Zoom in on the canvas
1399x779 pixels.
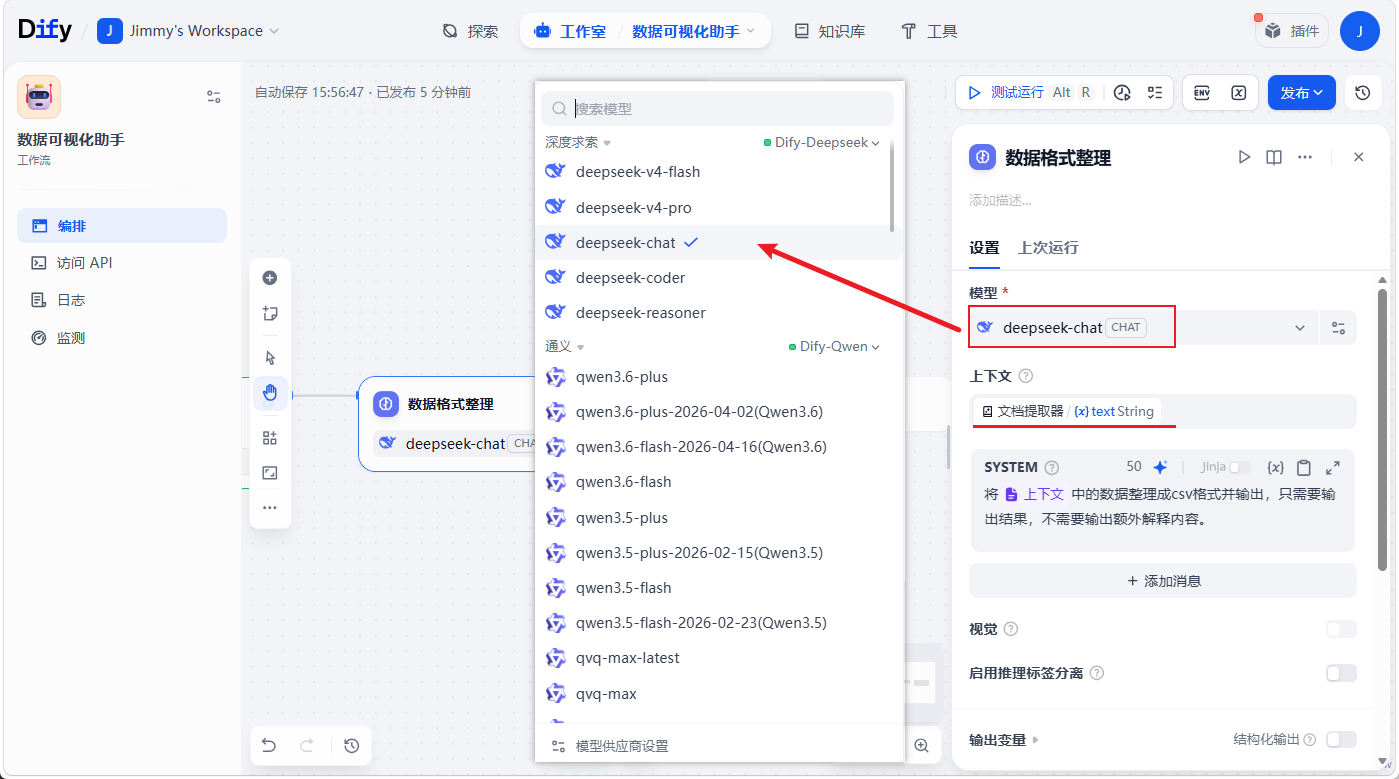coord(921,745)
